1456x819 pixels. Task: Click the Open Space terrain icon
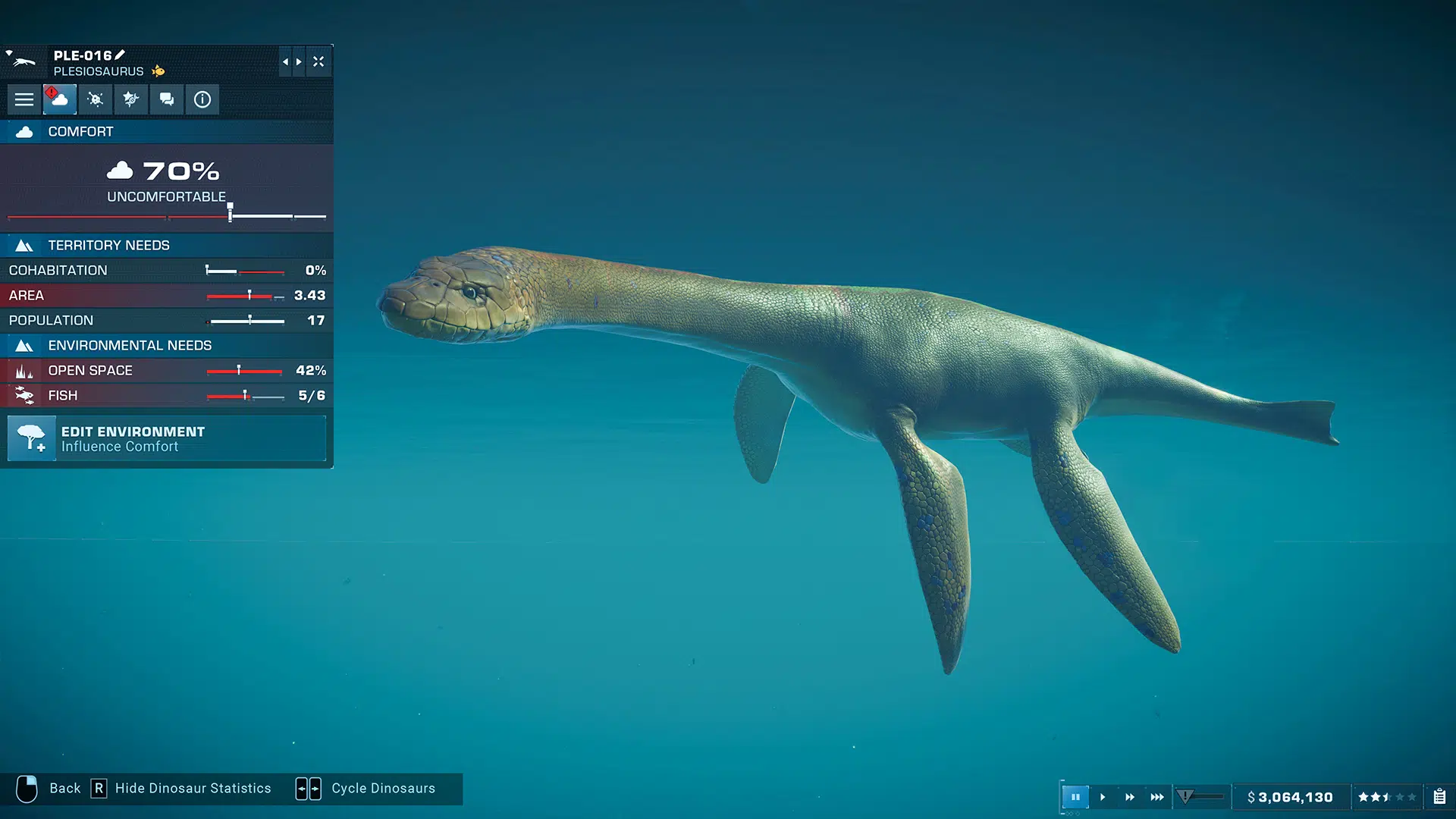tap(24, 371)
